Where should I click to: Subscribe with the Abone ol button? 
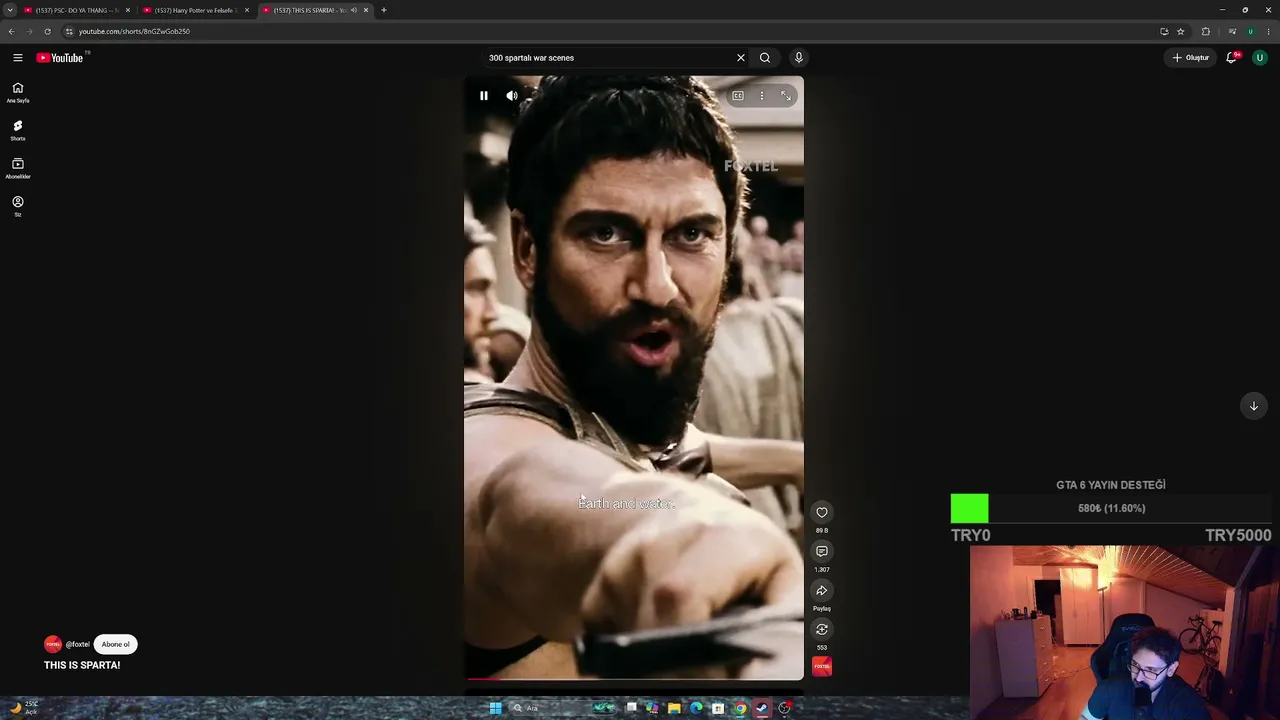(115, 644)
